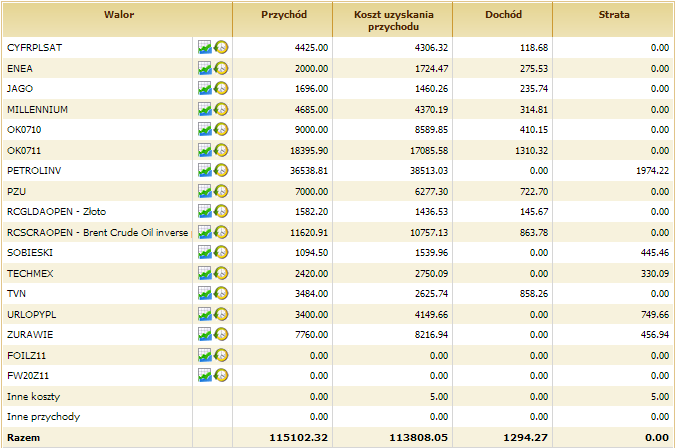This screenshot has height=448, width=676.
Task: Click the URLOPYPL chart icon
Action: [205, 314]
